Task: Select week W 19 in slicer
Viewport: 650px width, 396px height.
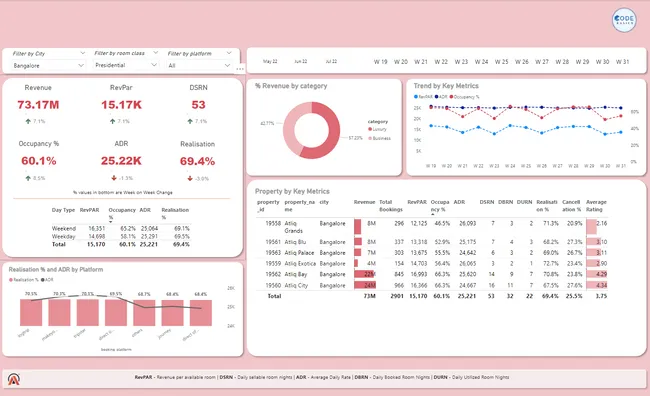Action: tap(381, 62)
